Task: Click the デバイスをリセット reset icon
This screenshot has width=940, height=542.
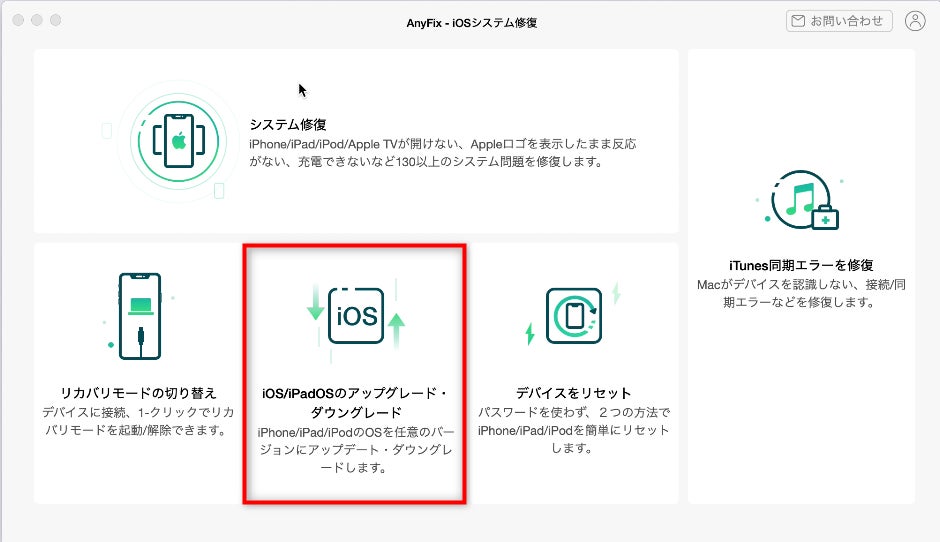Action: tap(574, 316)
